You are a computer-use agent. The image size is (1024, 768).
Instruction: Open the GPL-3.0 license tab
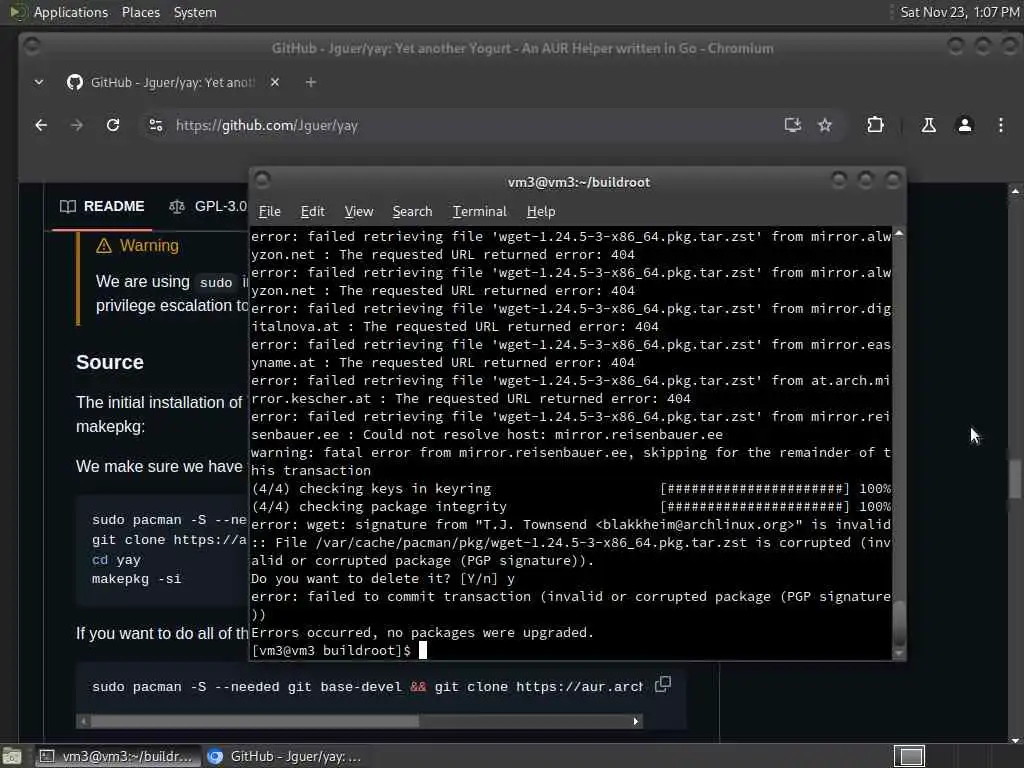coord(208,206)
